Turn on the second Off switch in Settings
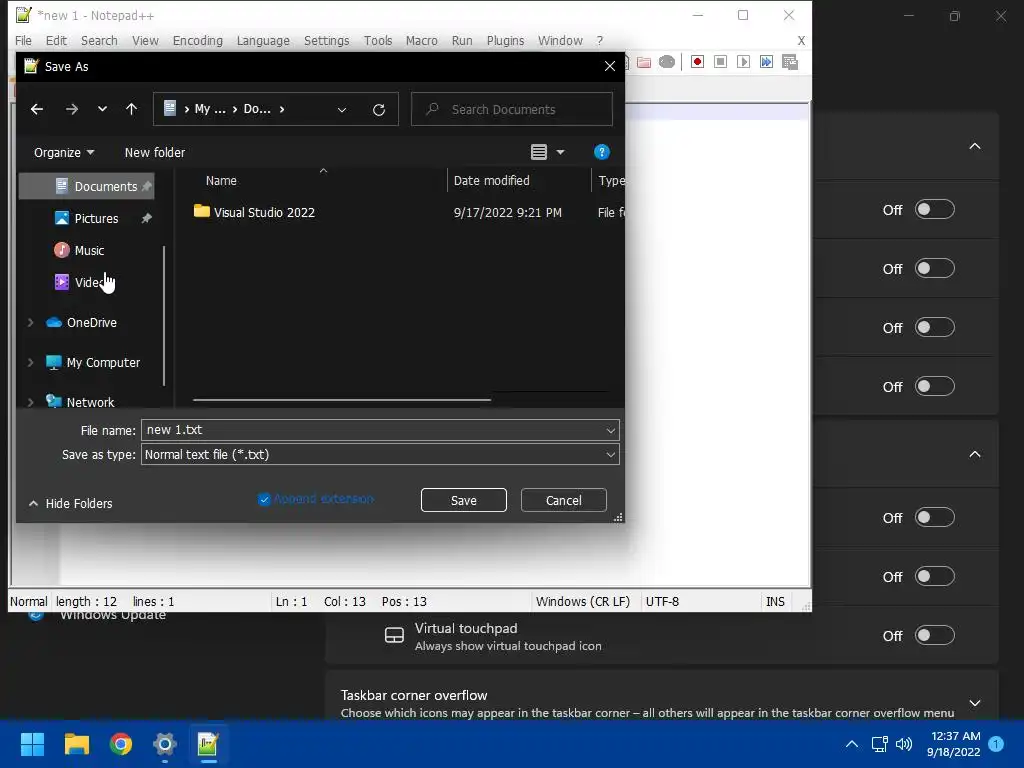Screen dimensions: 1024x768 (x=935, y=268)
